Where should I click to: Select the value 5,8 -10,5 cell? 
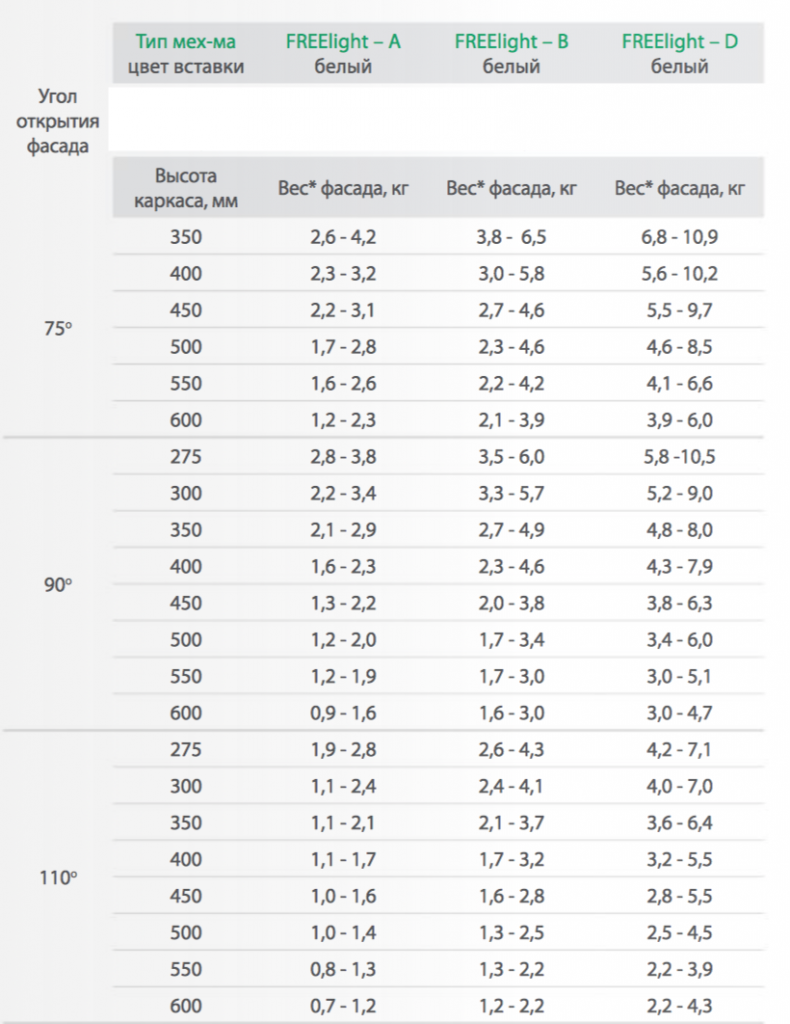pos(679,456)
